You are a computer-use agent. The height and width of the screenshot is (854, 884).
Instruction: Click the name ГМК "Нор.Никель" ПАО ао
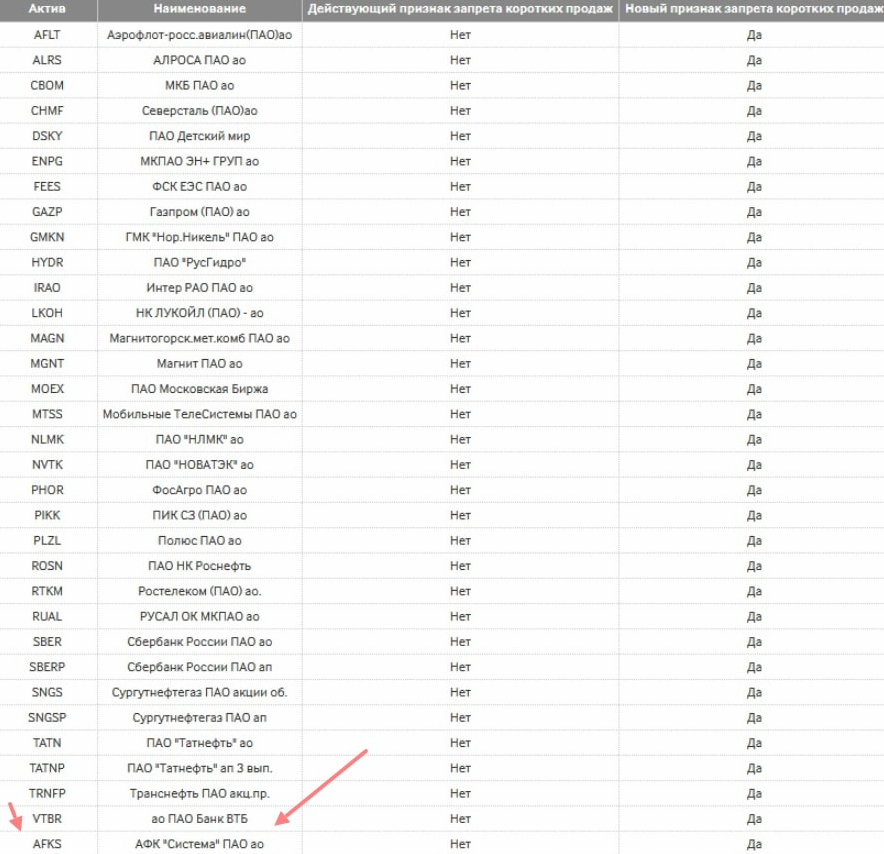tap(200, 237)
